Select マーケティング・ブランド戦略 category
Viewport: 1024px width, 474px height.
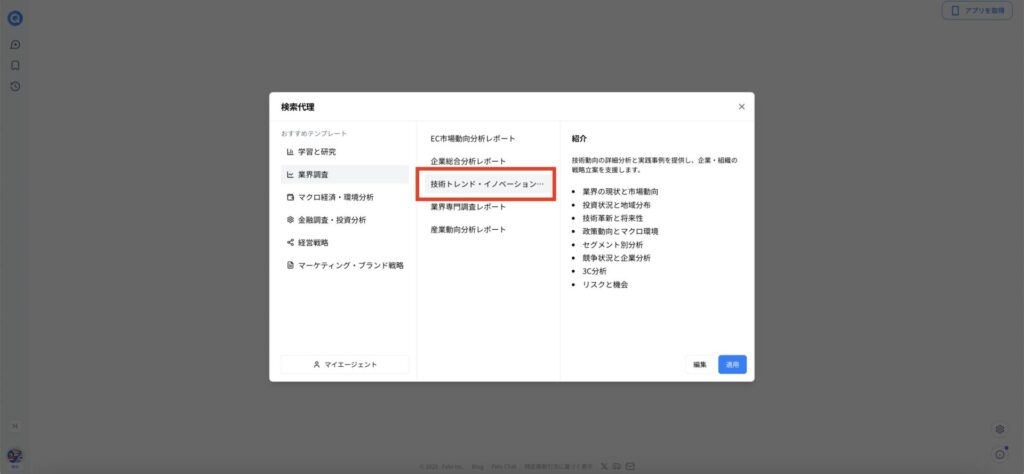click(345, 265)
